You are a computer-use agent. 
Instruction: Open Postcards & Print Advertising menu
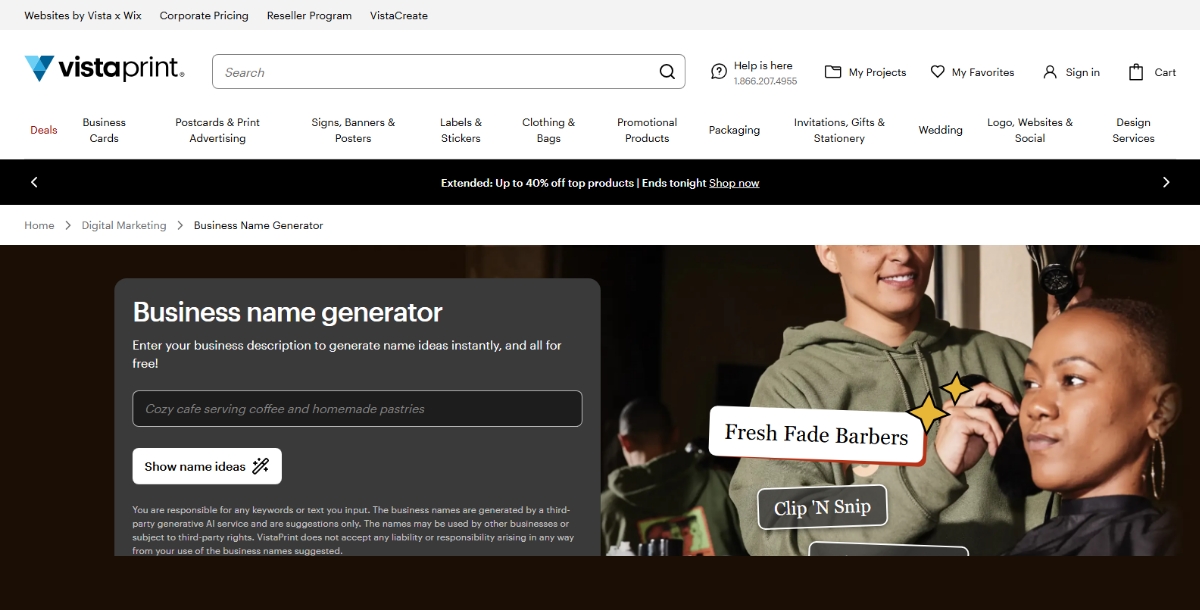point(217,130)
